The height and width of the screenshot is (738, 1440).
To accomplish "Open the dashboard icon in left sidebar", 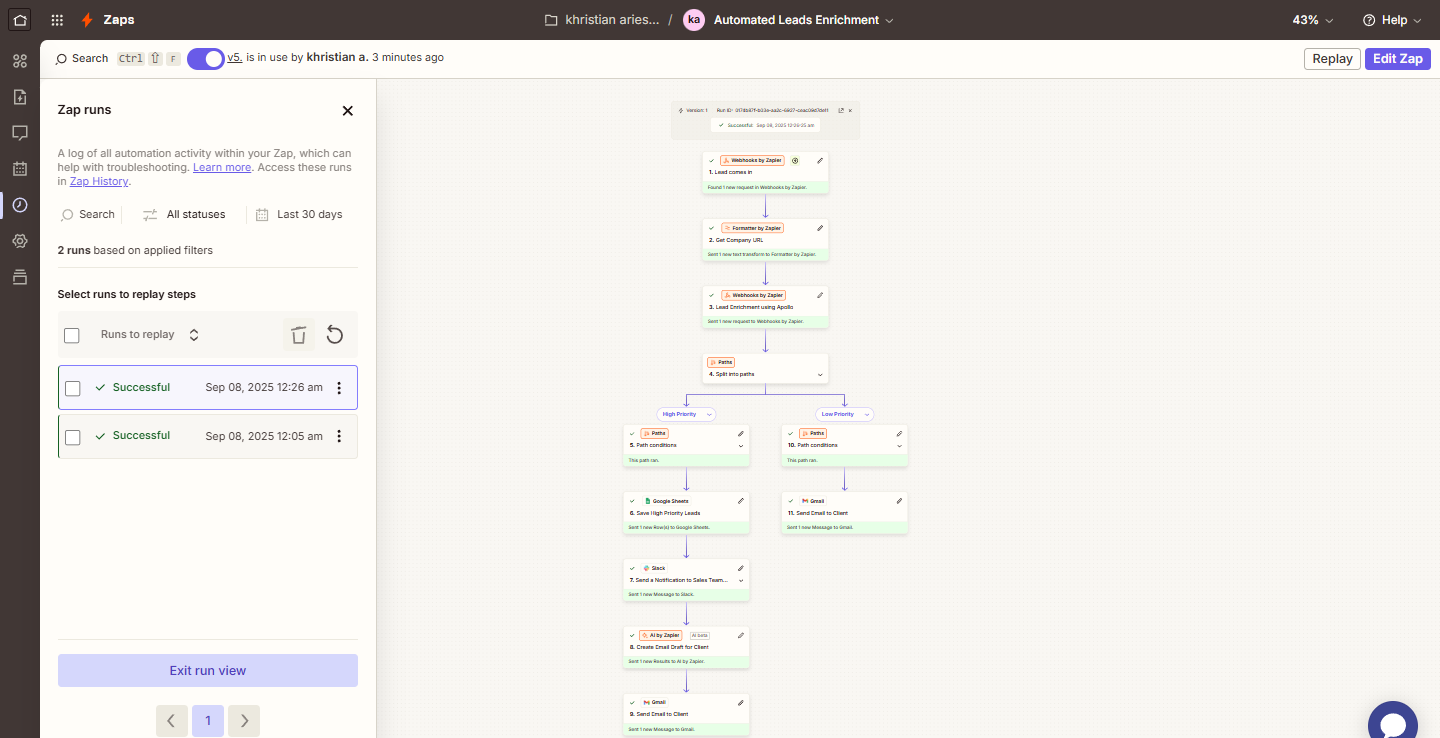I will 20,61.
